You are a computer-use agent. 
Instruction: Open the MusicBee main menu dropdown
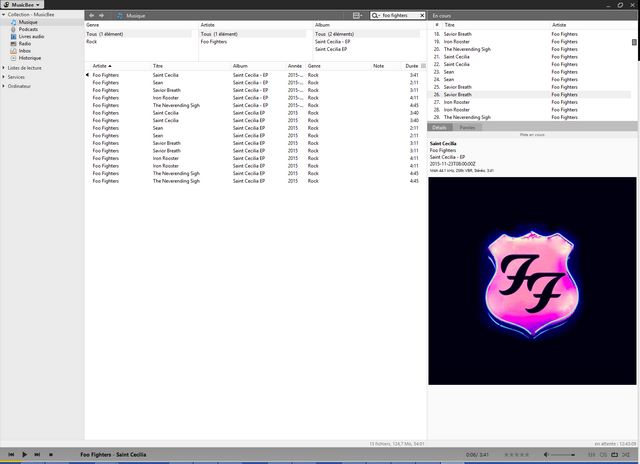pyautogui.click(x=22, y=5)
